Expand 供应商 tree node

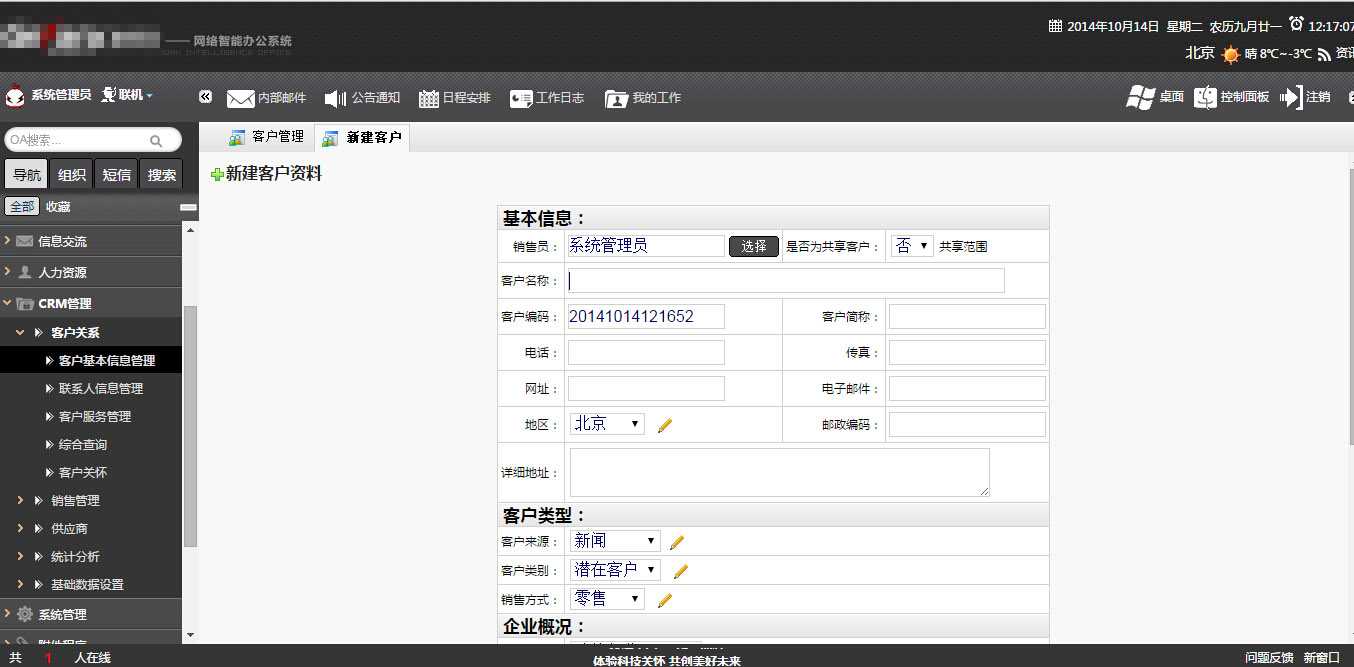click(x=20, y=528)
